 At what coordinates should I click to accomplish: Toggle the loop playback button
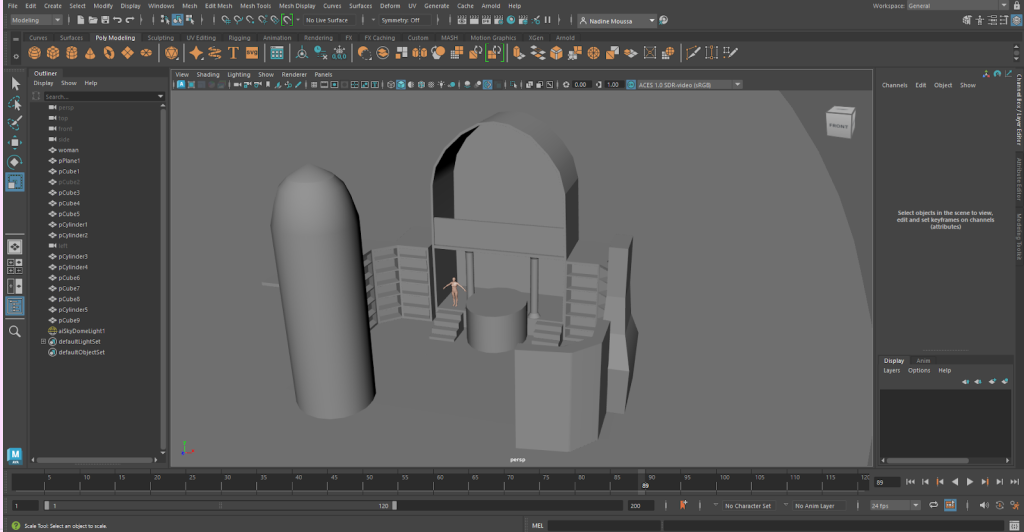click(x=933, y=505)
